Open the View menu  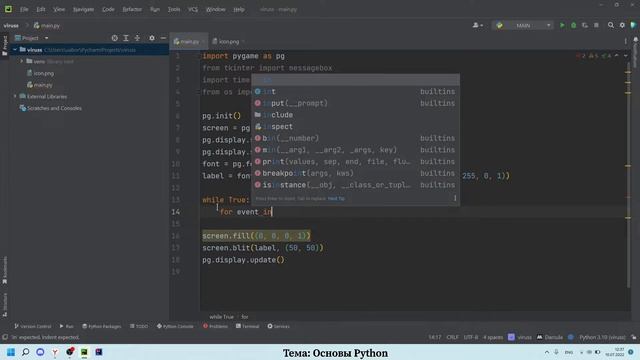pyautogui.click(x=59, y=9)
